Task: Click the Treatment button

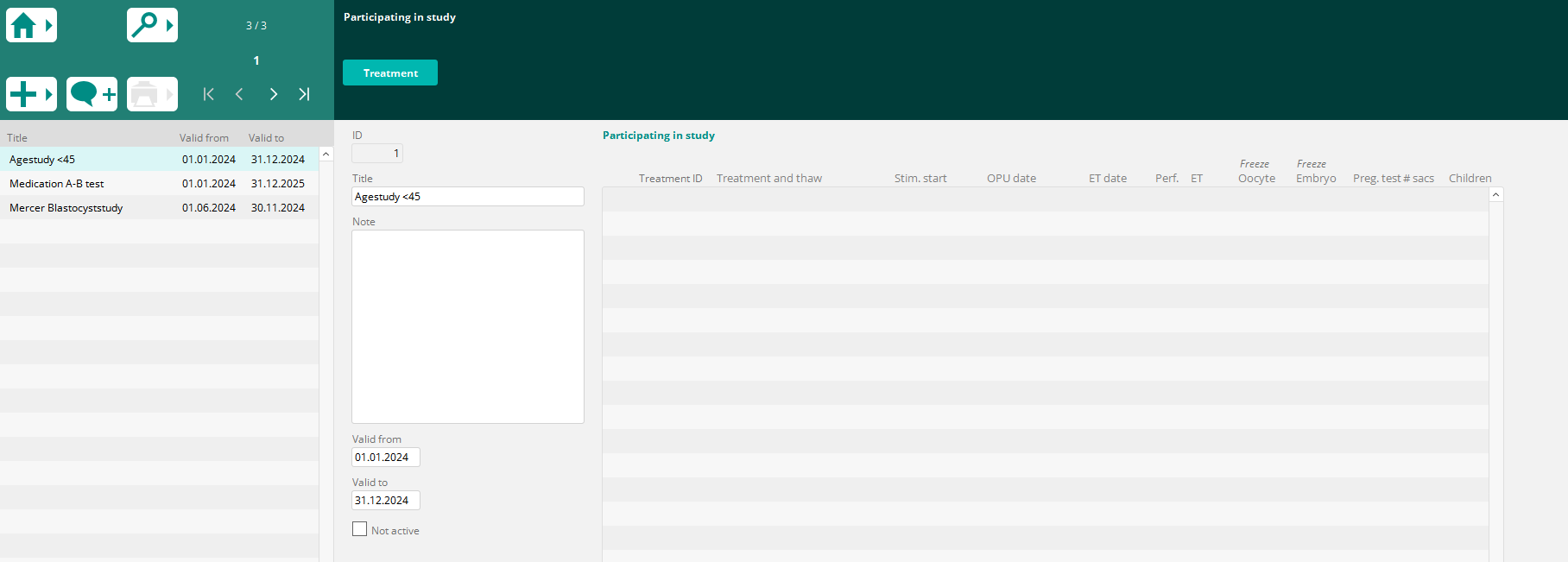Action: pyautogui.click(x=390, y=73)
